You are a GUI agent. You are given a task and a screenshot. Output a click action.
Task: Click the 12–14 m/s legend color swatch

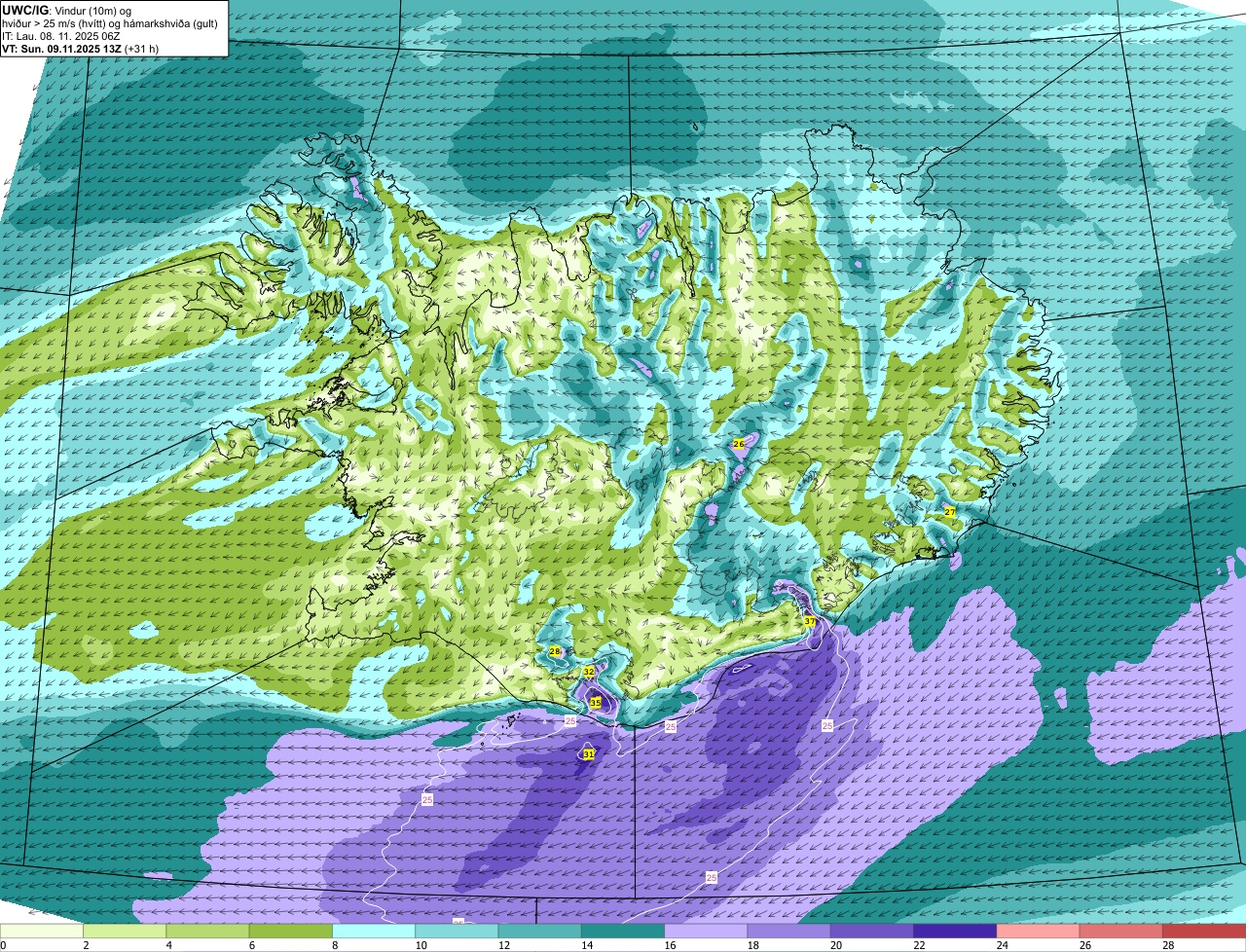pyautogui.click(x=540, y=931)
